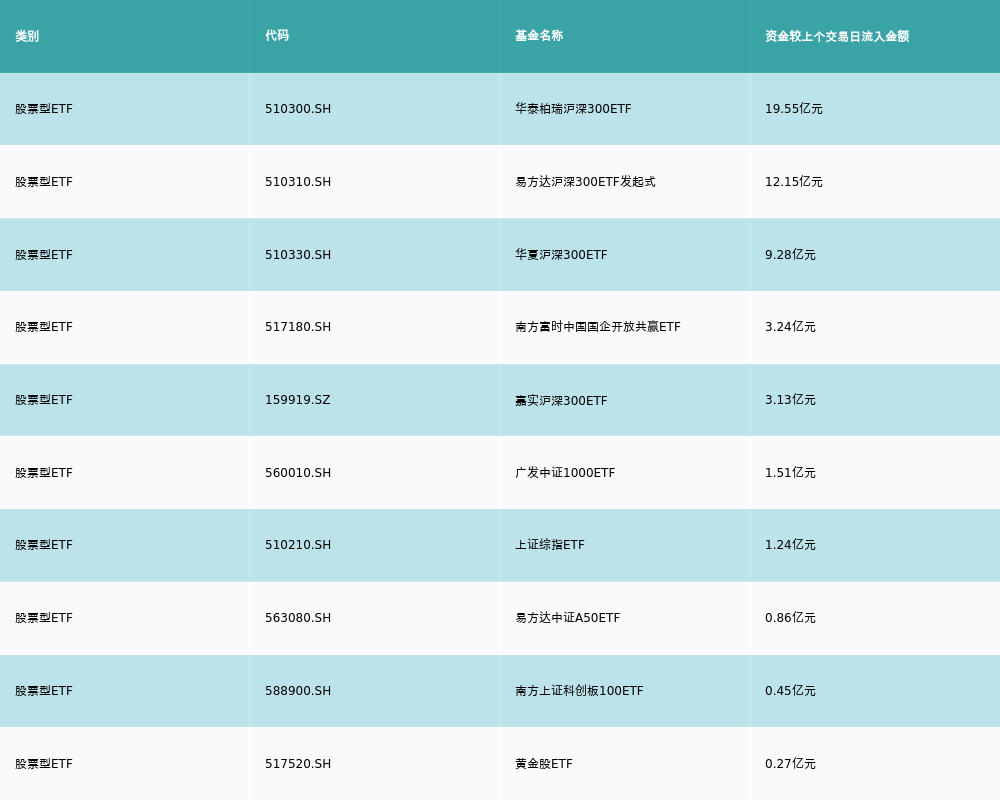Select fund name 广发中证1000ETF
The height and width of the screenshot is (800, 1000).
[565, 473]
